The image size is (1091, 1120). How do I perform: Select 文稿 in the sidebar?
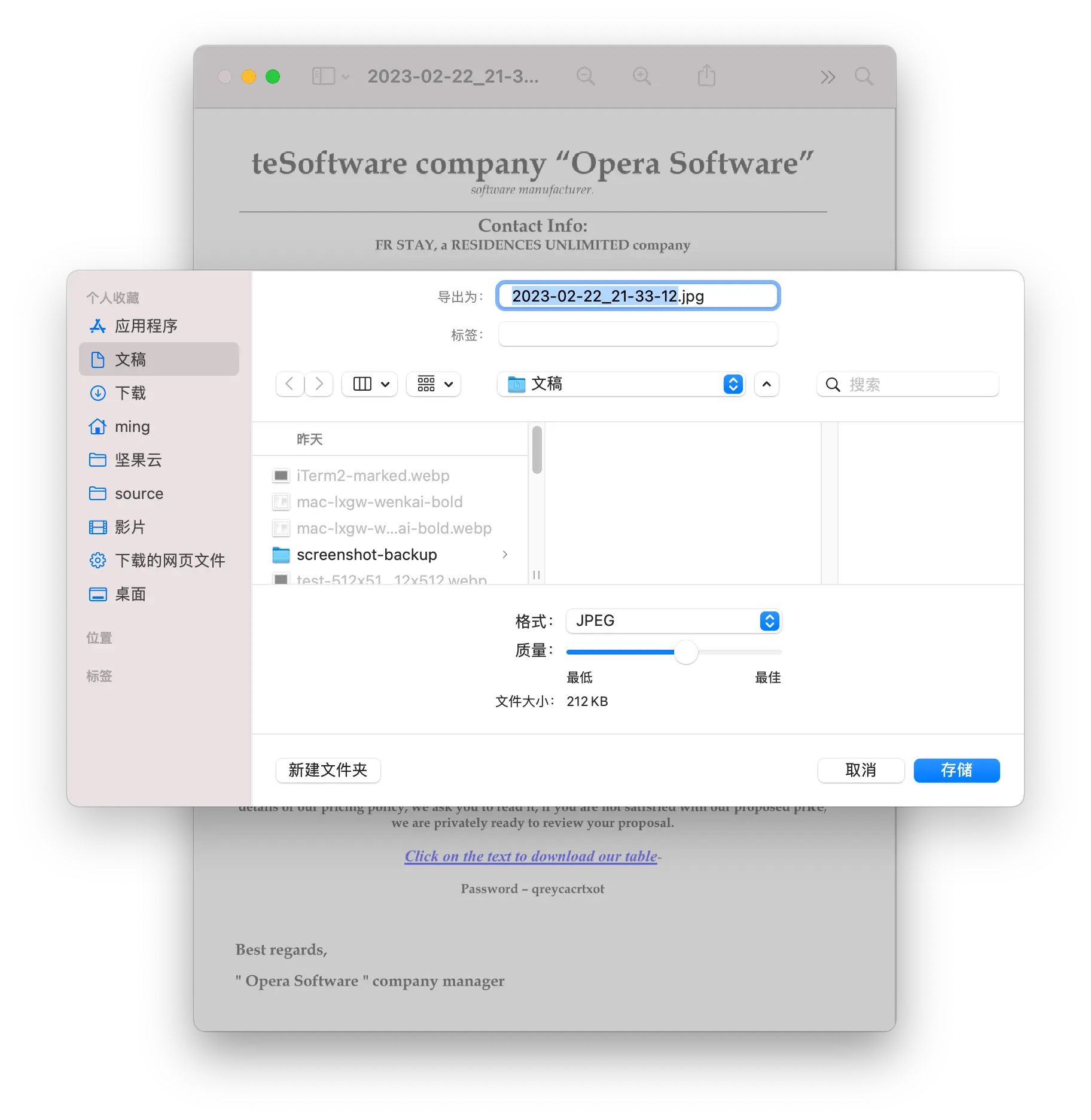coord(159,360)
